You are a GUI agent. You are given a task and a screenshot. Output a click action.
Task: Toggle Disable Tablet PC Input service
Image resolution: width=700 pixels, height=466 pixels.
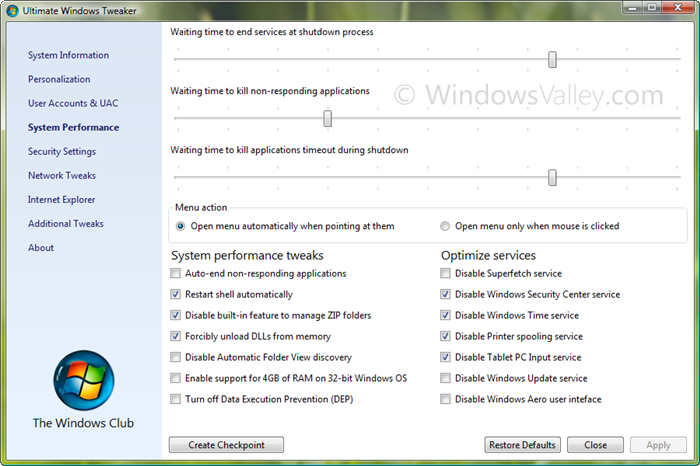[445, 357]
